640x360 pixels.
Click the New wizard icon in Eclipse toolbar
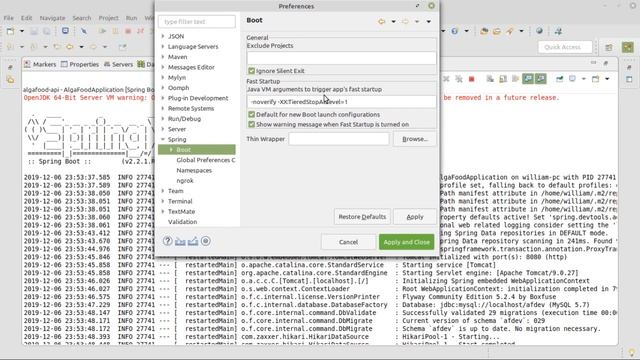tap(11, 31)
